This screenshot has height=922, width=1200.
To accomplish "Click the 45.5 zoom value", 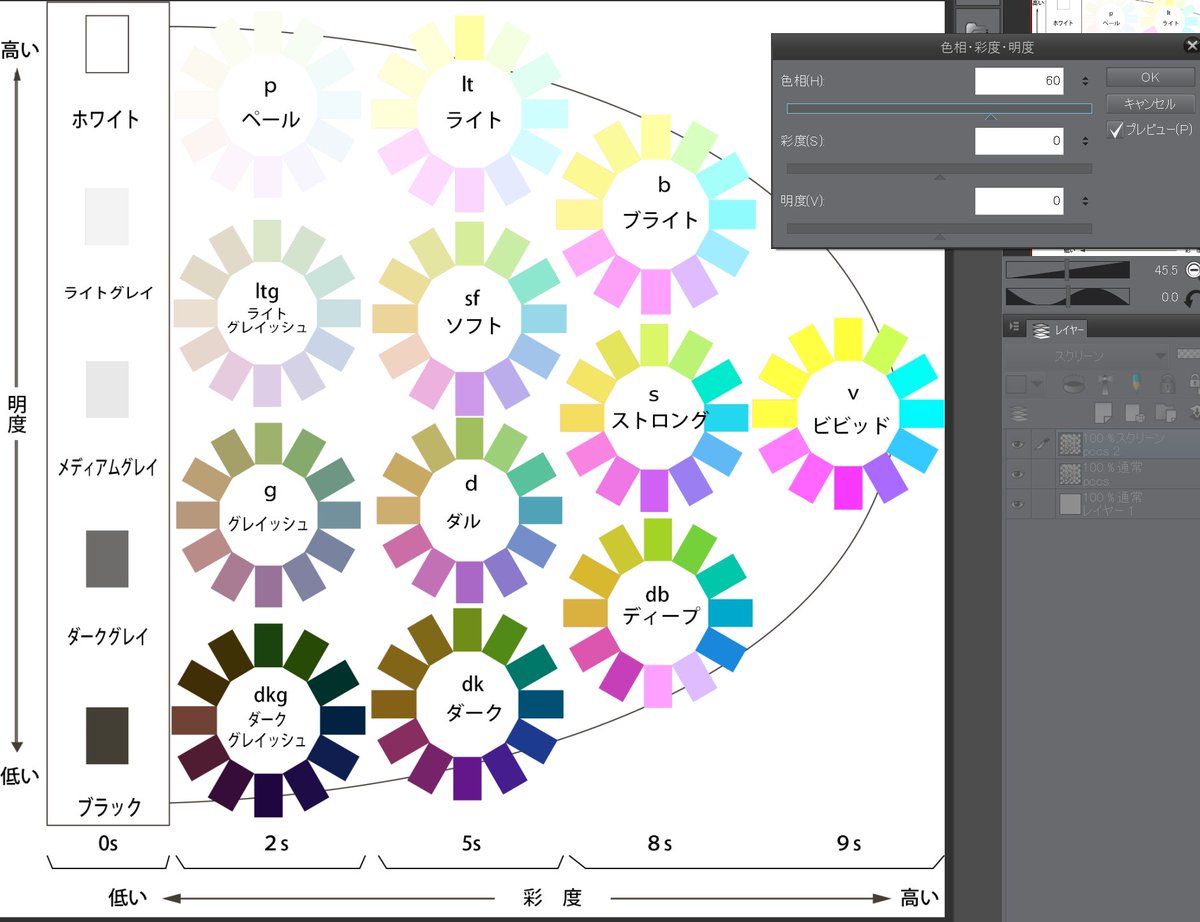I will click(x=1165, y=270).
